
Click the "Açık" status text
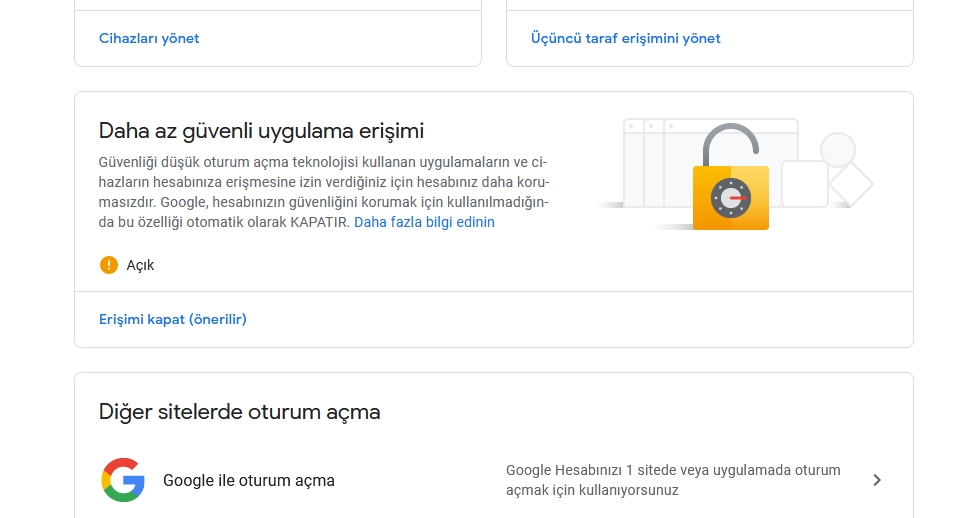click(140, 265)
